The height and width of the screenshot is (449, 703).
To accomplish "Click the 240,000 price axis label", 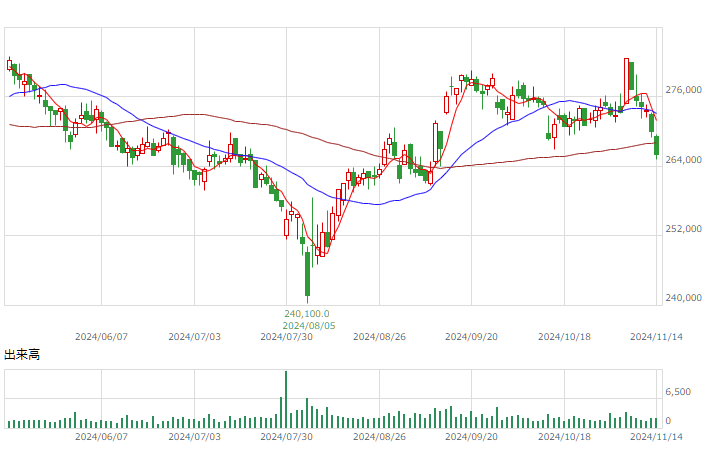I will (x=683, y=298).
